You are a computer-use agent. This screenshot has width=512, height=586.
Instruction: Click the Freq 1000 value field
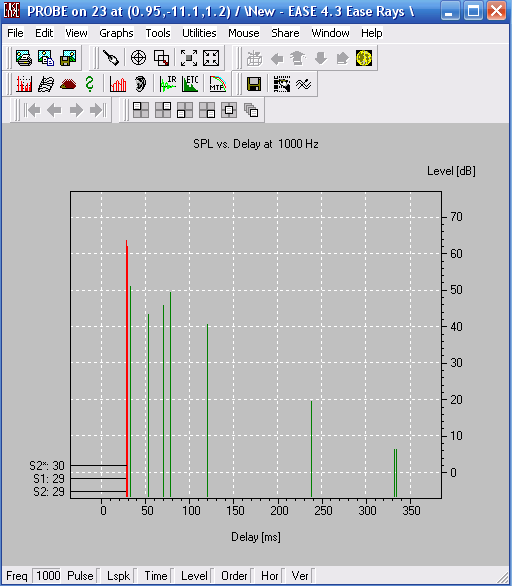coord(47,576)
